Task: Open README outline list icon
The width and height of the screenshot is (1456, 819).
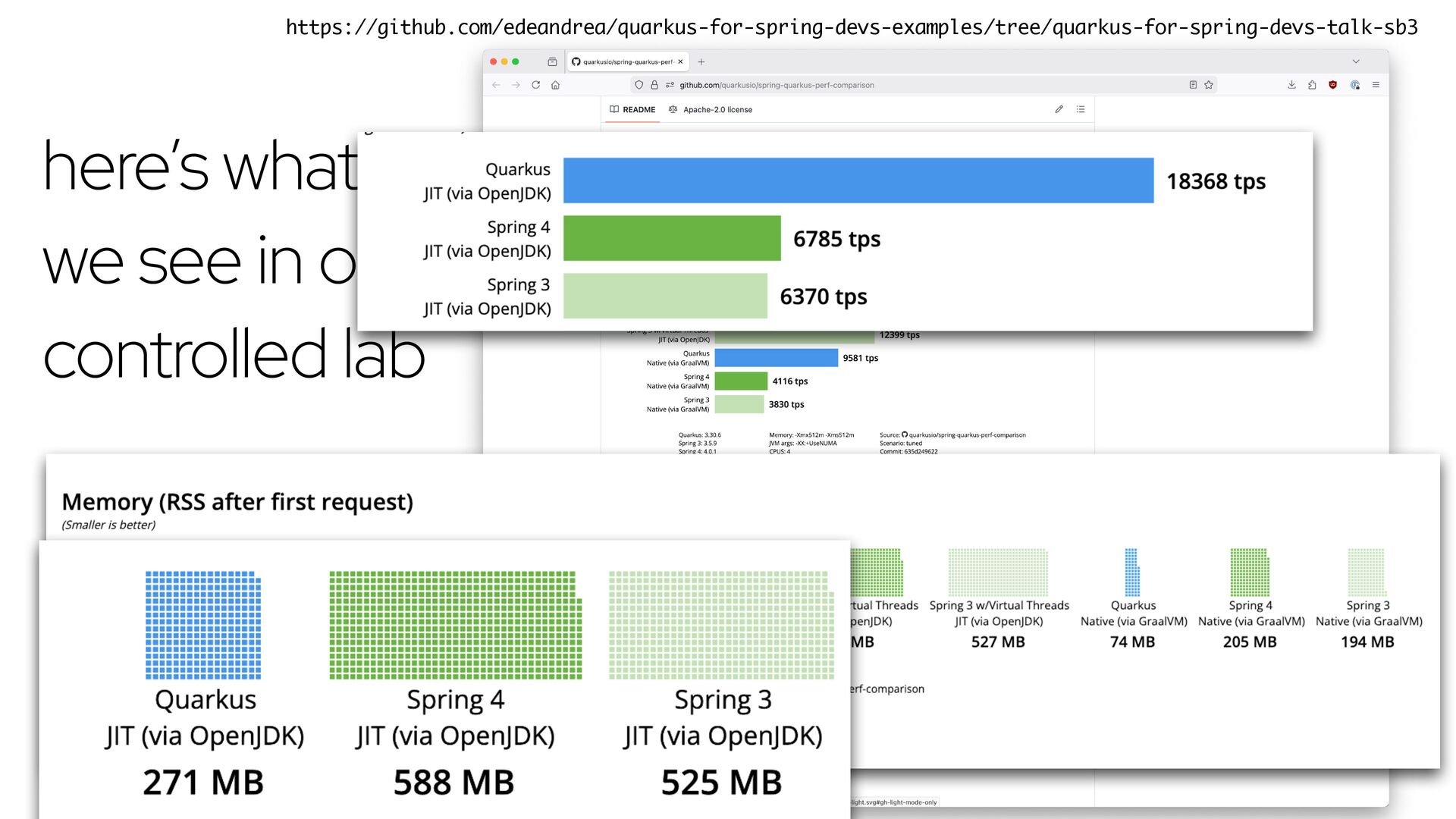Action: 1081,109
